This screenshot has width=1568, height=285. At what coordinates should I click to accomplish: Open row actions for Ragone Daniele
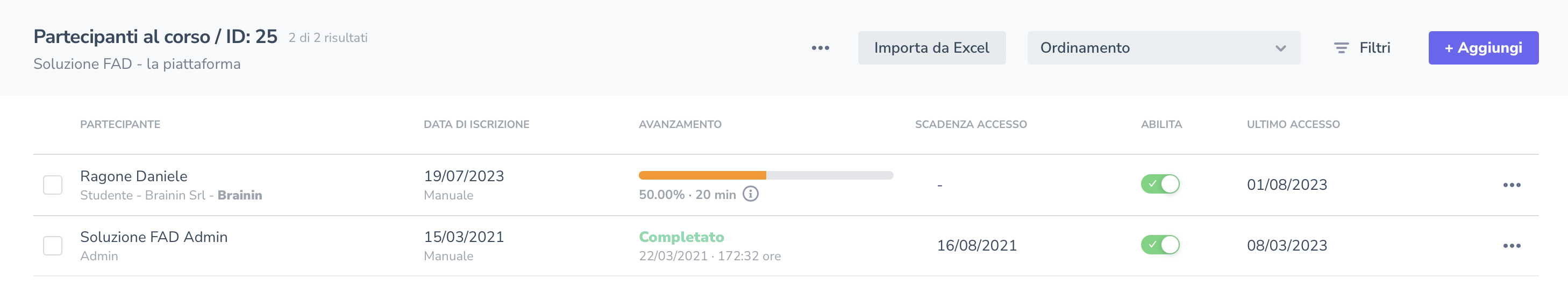tap(1512, 185)
